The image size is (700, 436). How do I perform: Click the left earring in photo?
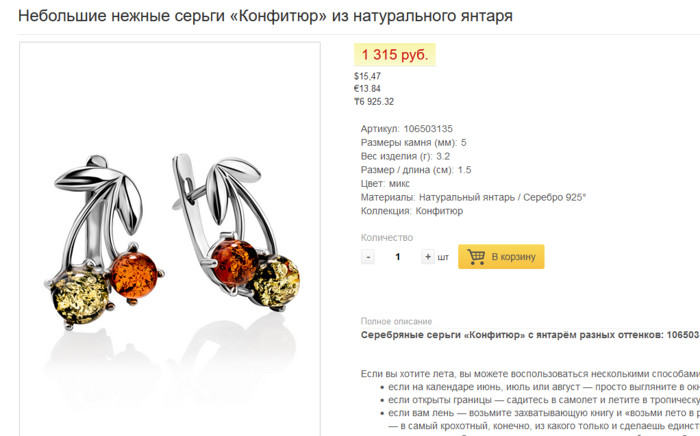pyautogui.click(x=104, y=242)
